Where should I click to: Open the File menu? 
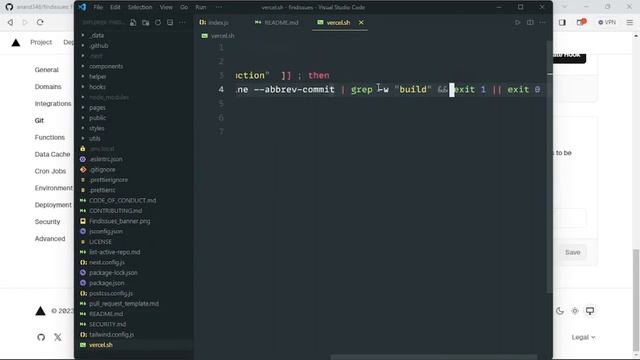[x=98, y=7]
